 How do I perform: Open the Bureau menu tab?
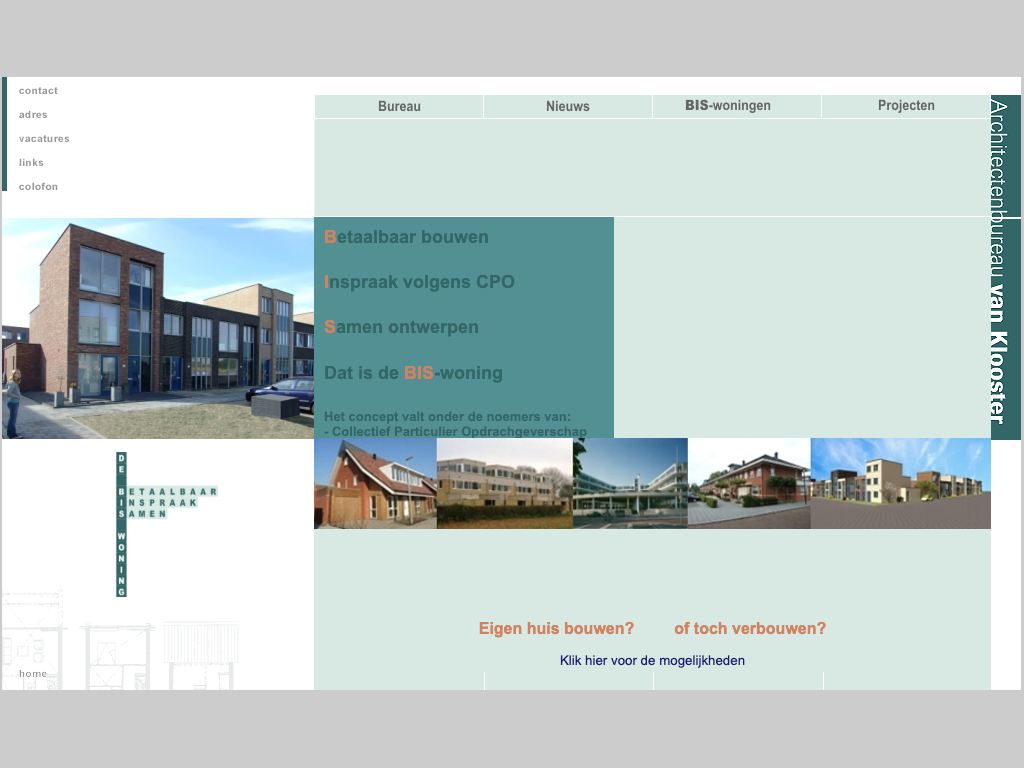(399, 106)
